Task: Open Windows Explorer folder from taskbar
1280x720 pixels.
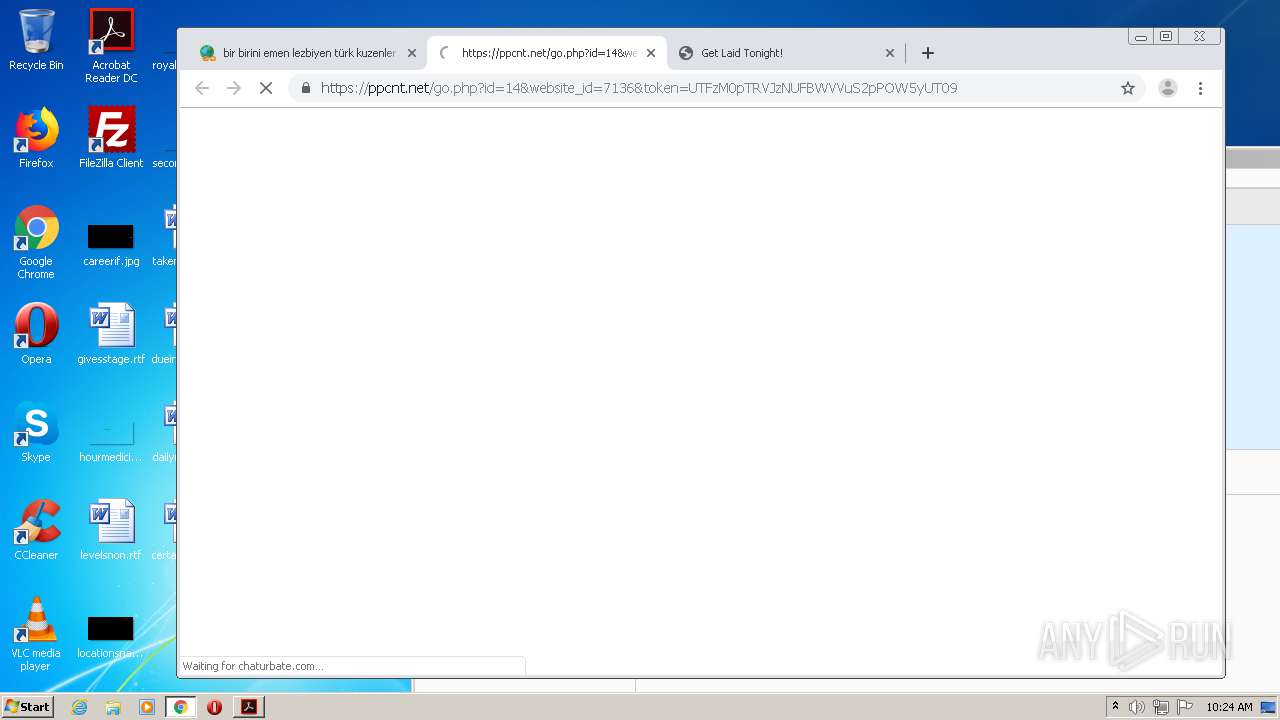Action: 113,707
